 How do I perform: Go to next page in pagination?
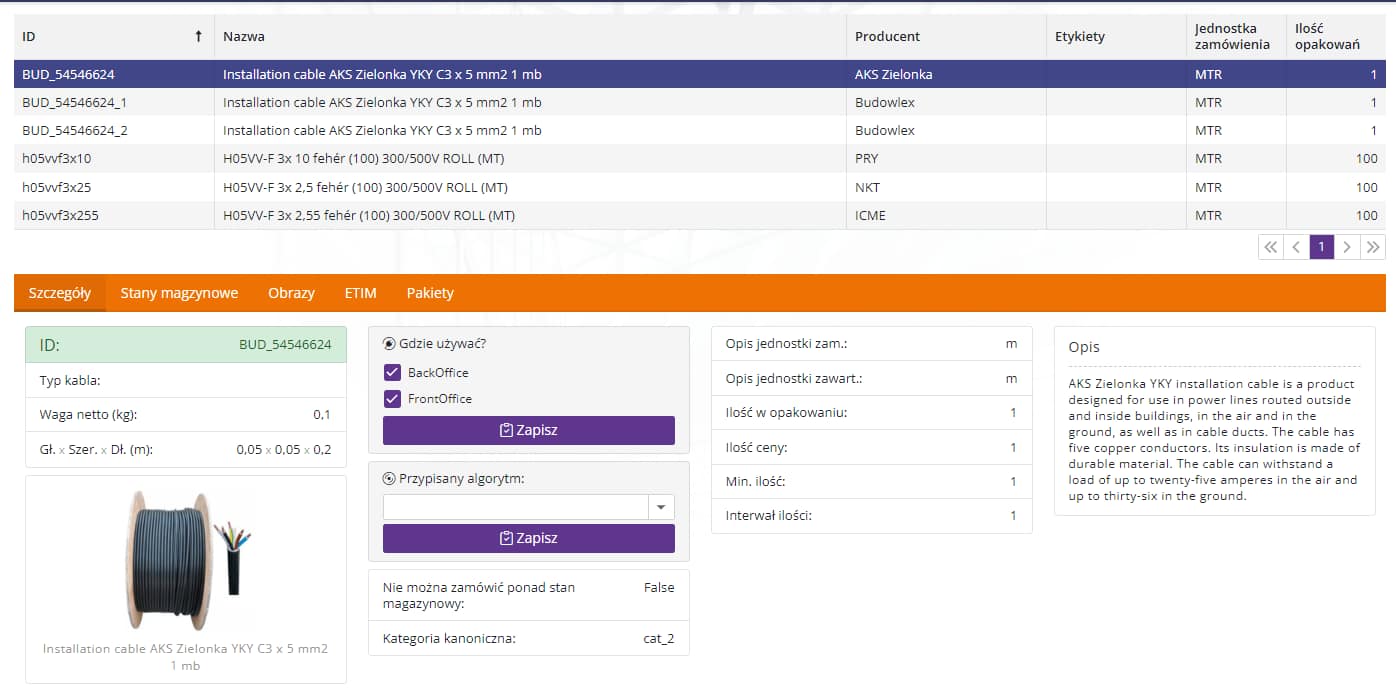tap(1347, 247)
